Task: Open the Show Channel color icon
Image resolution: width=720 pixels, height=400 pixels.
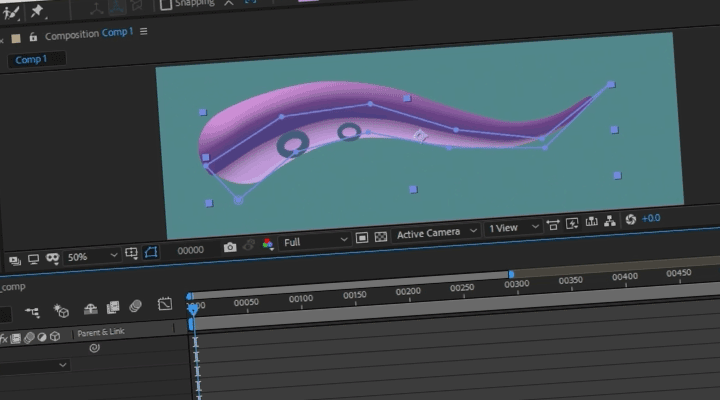Action: click(x=268, y=244)
